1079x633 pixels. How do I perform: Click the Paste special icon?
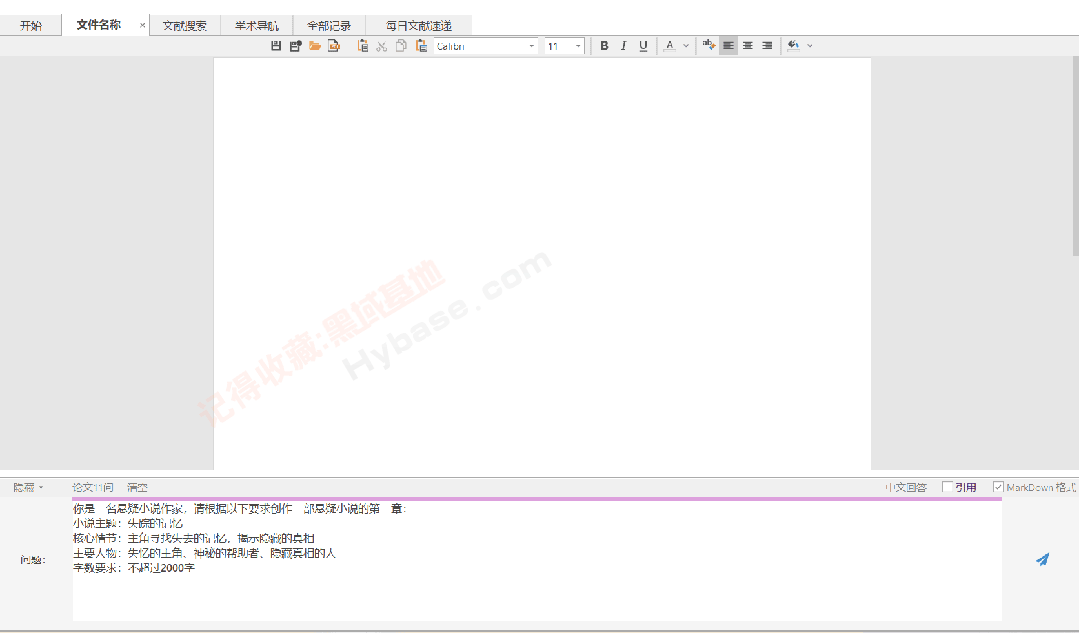click(421, 45)
